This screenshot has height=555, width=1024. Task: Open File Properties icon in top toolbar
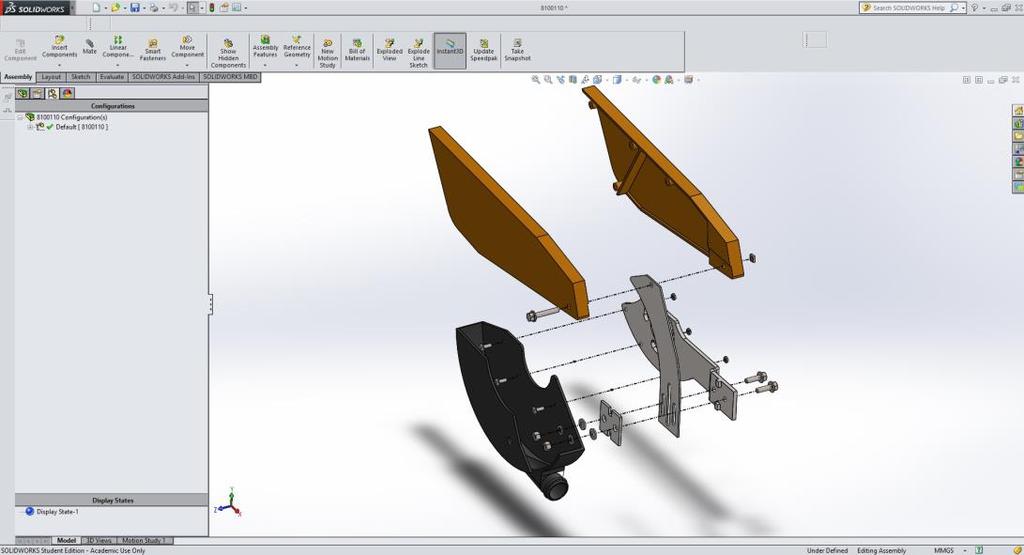point(224,8)
